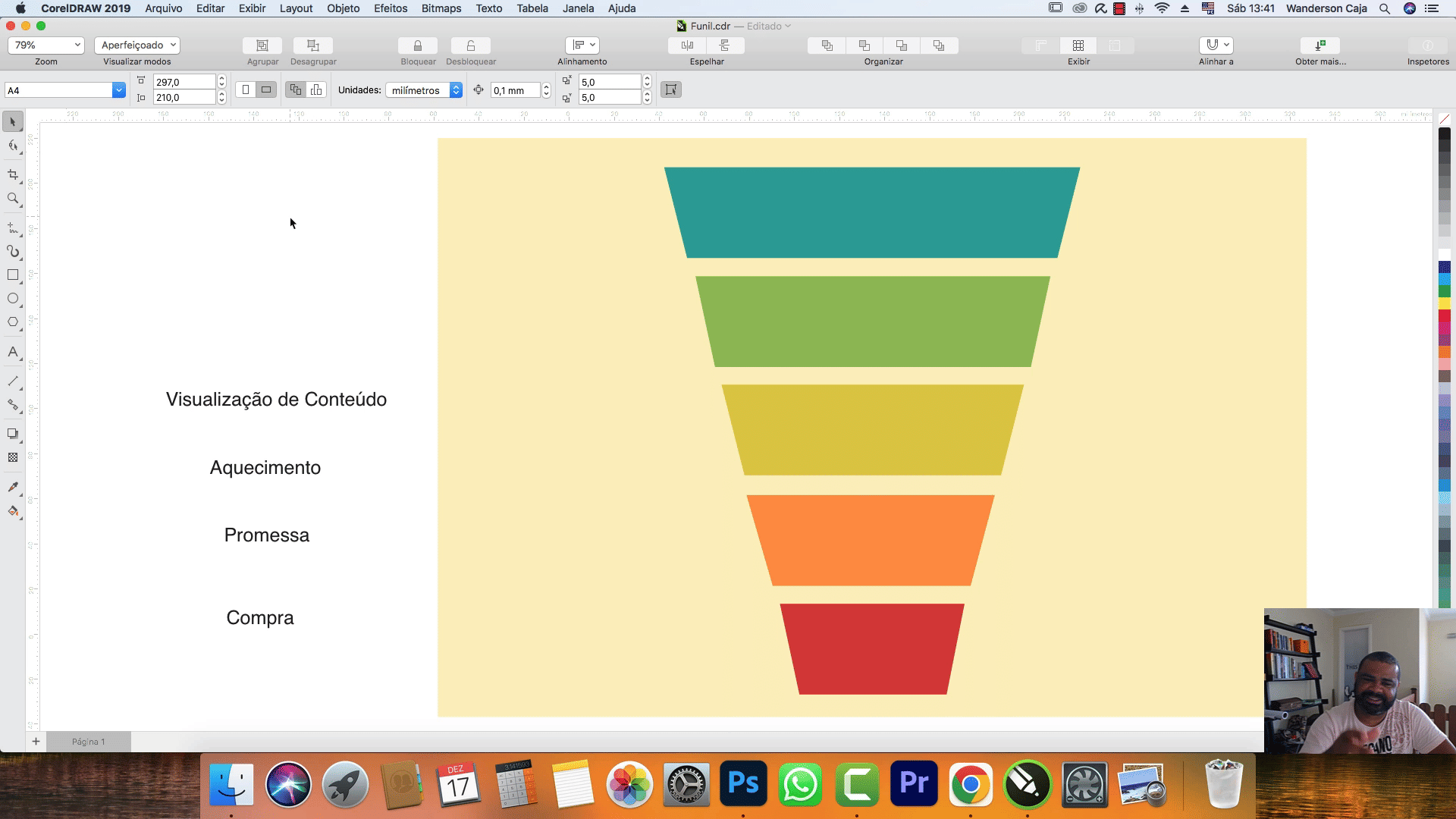Click the Obter mais button
This screenshot has height=819, width=1456.
[x=1320, y=45]
